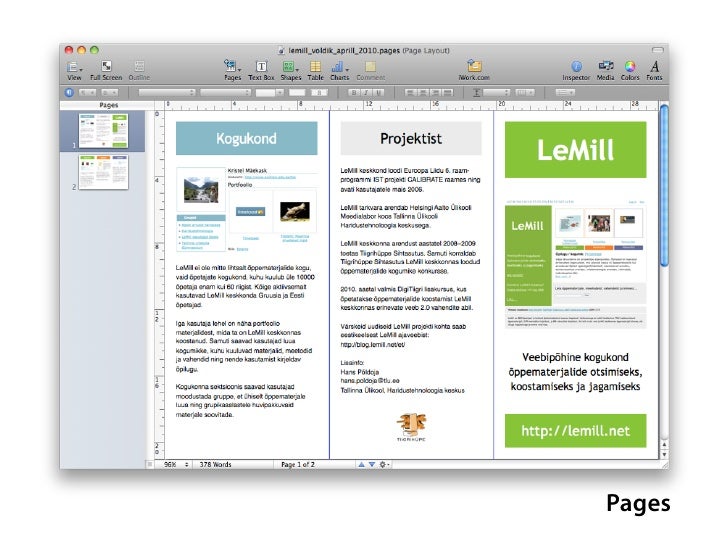This screenshot has height=546, width=728.
Task: Click the vertical scrollbar thumb
Action: 664,186
